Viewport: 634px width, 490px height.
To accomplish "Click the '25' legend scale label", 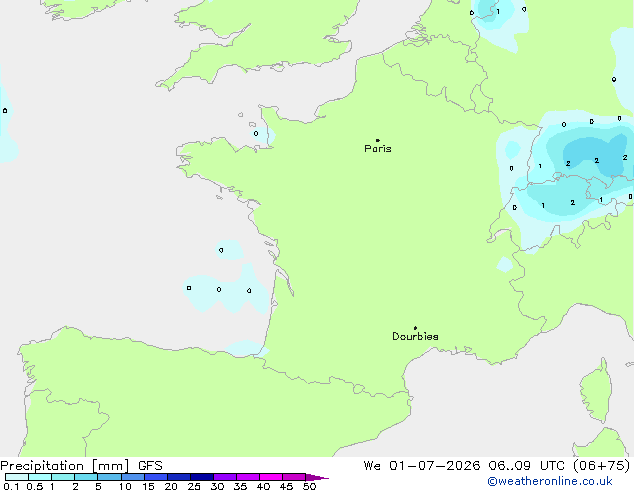I will coord(194,486).
